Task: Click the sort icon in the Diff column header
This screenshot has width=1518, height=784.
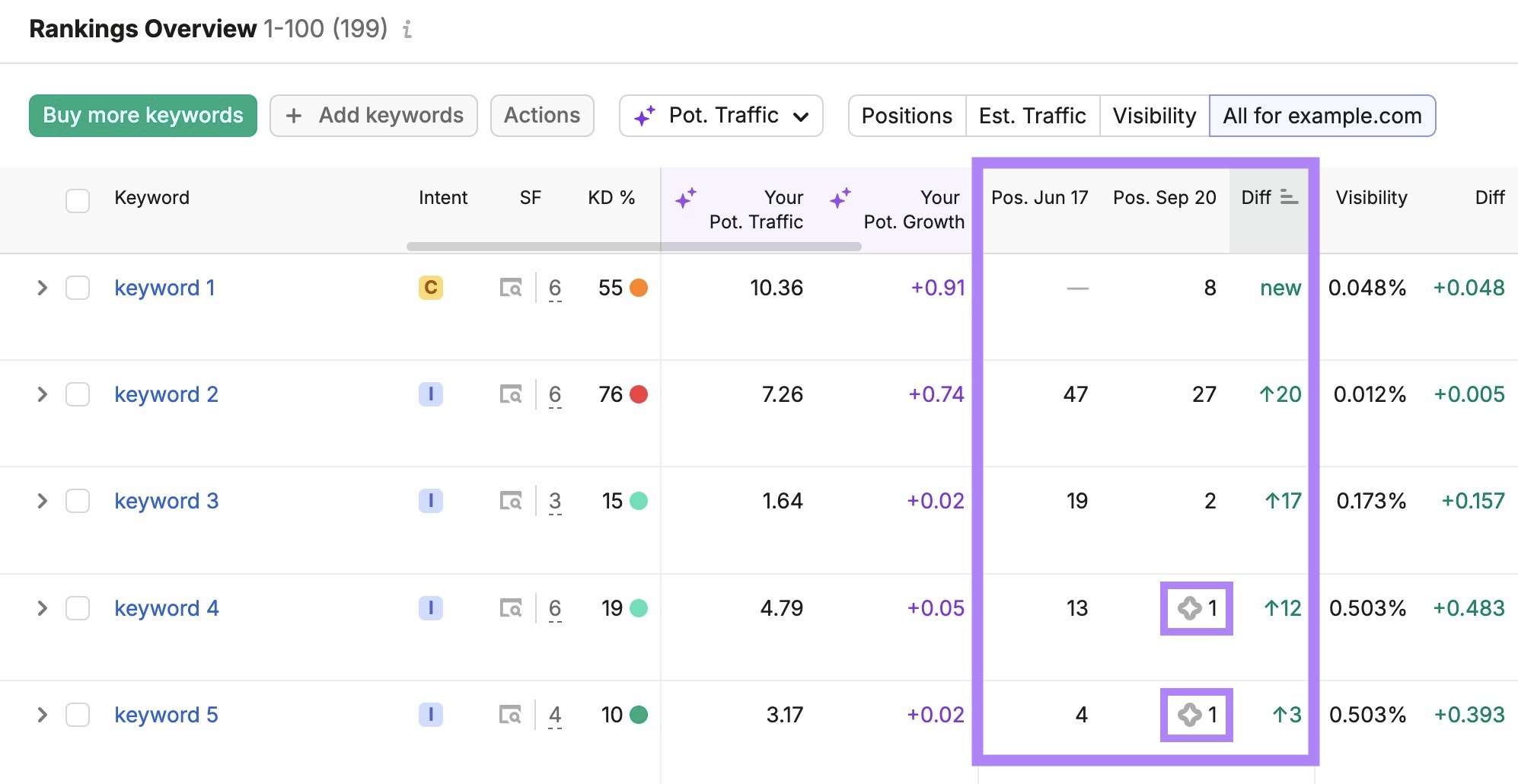Action: [1288, 197]
